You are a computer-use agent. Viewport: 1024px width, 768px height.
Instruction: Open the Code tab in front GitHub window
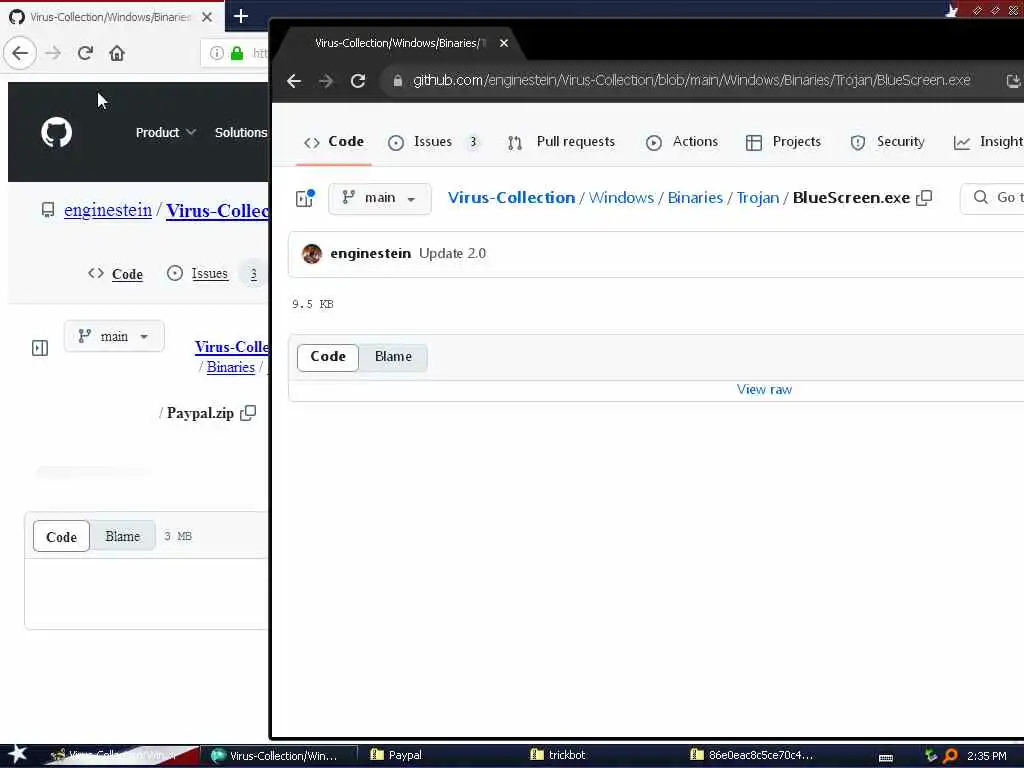[x=334, y=142]
